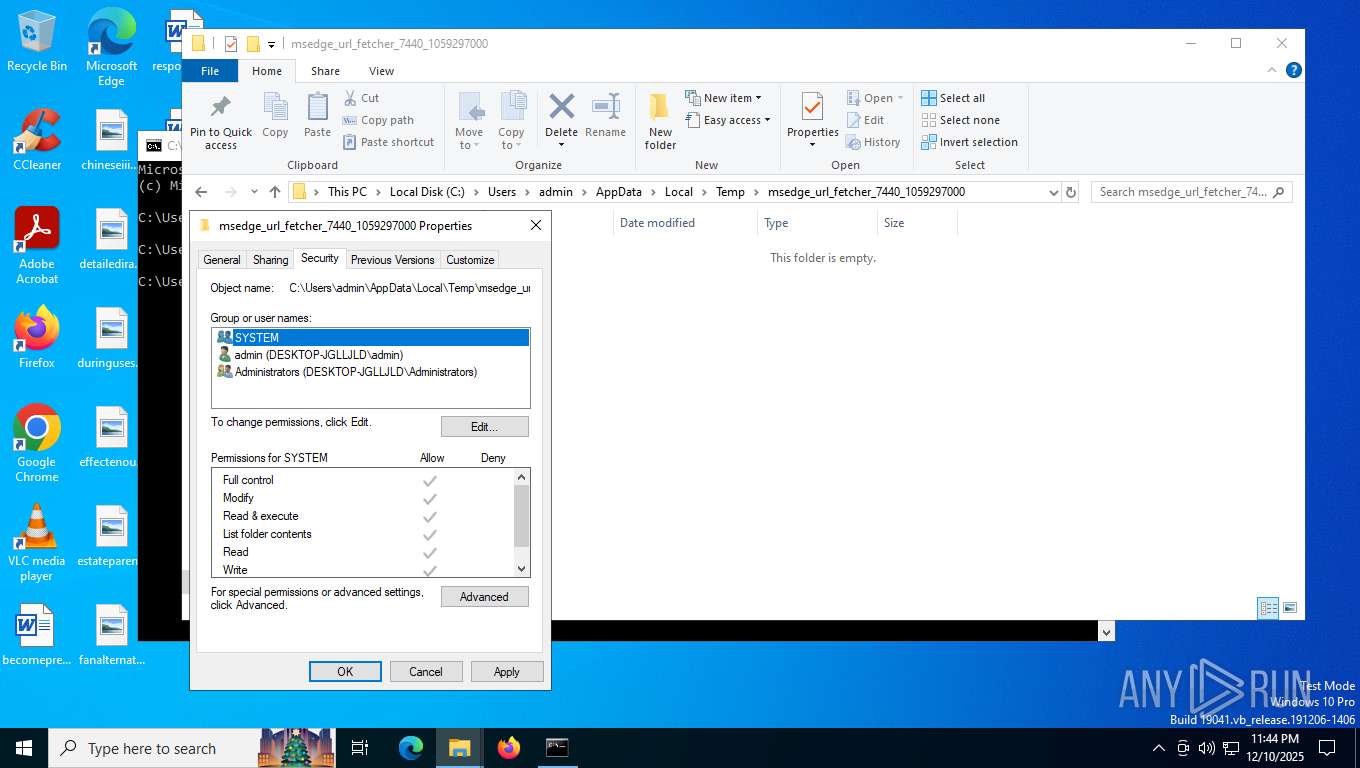
Task: Click Select all in ribbon
Action: [953, 98]
